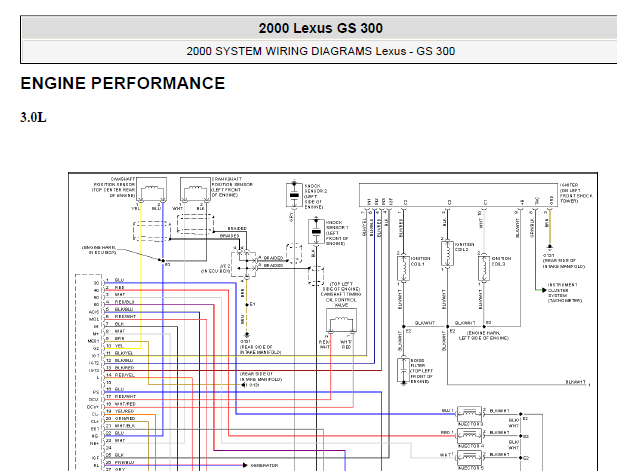Click the "3.0L" subheading

[x=33, y=117]
